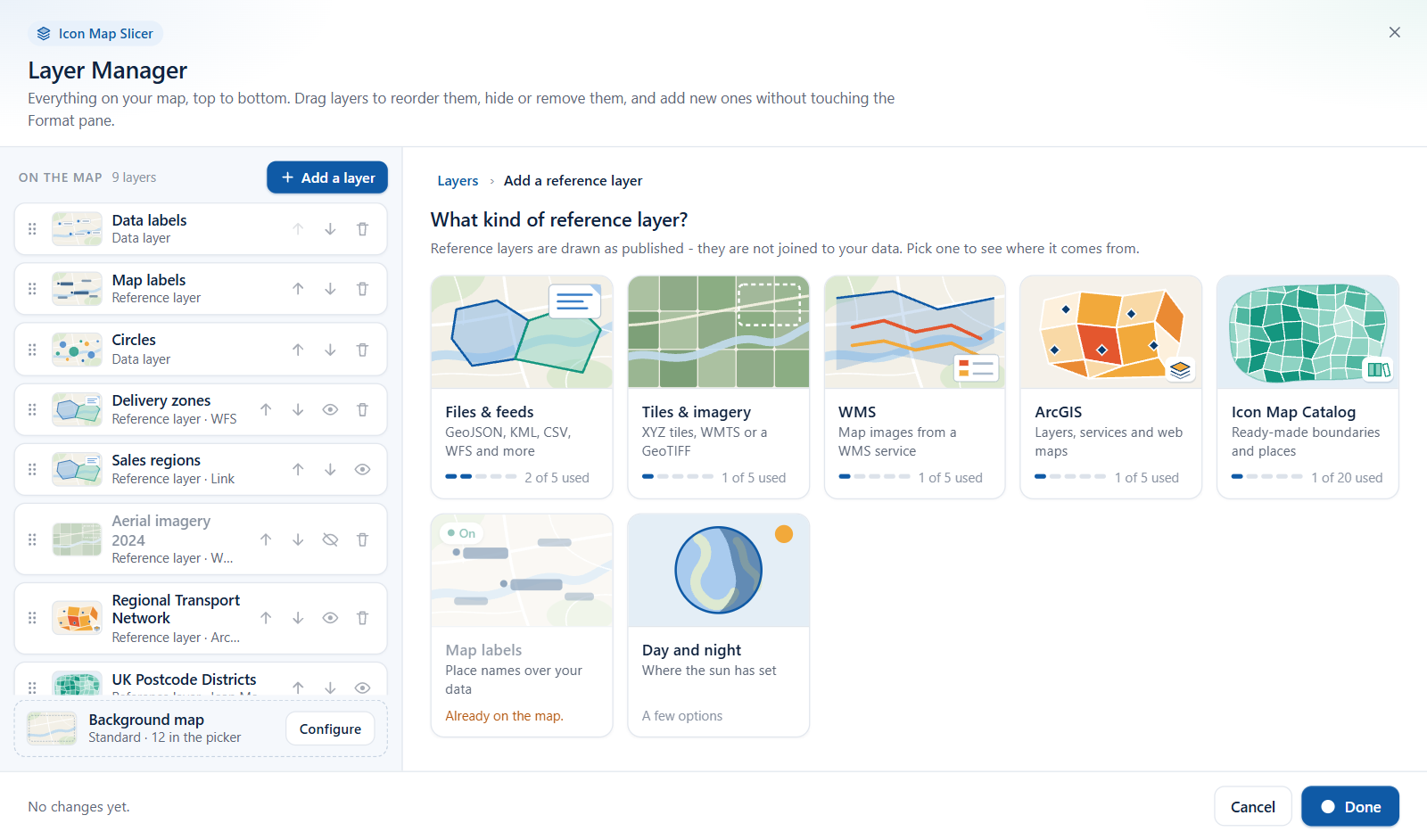The width and height of the screenshot is (1427, 840).
Task: Delete the Data labels layer
Action: tap(362, 229)
